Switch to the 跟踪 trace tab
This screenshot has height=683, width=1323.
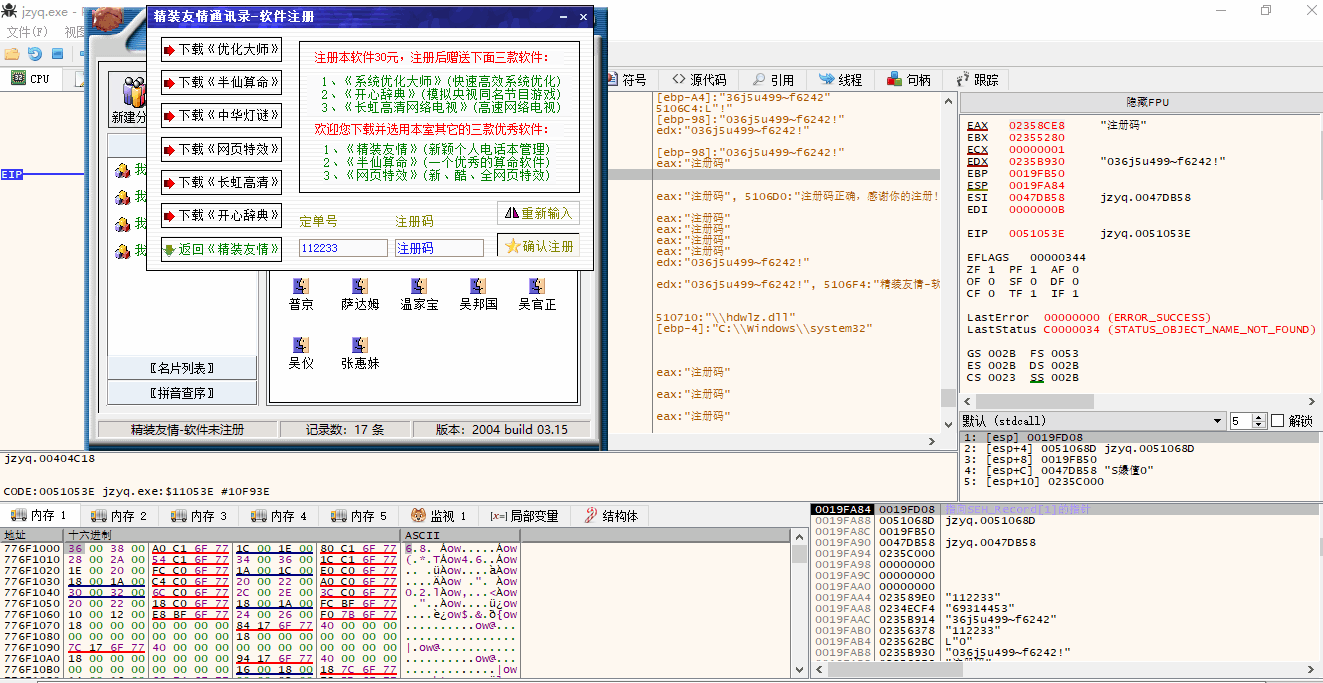click(977, 80)
